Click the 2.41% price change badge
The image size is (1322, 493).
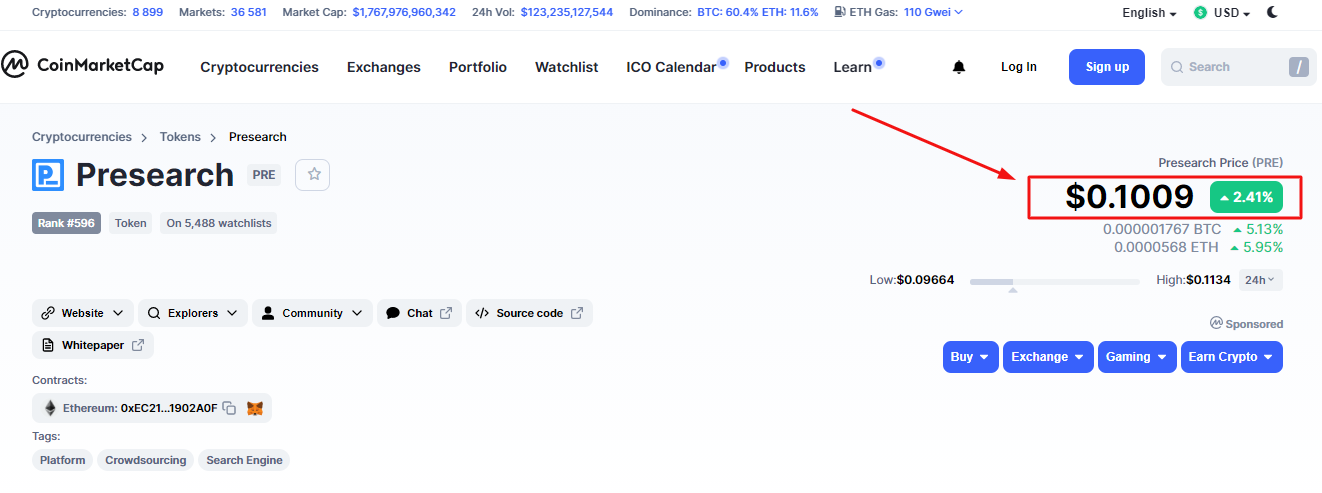[1246, 197]
